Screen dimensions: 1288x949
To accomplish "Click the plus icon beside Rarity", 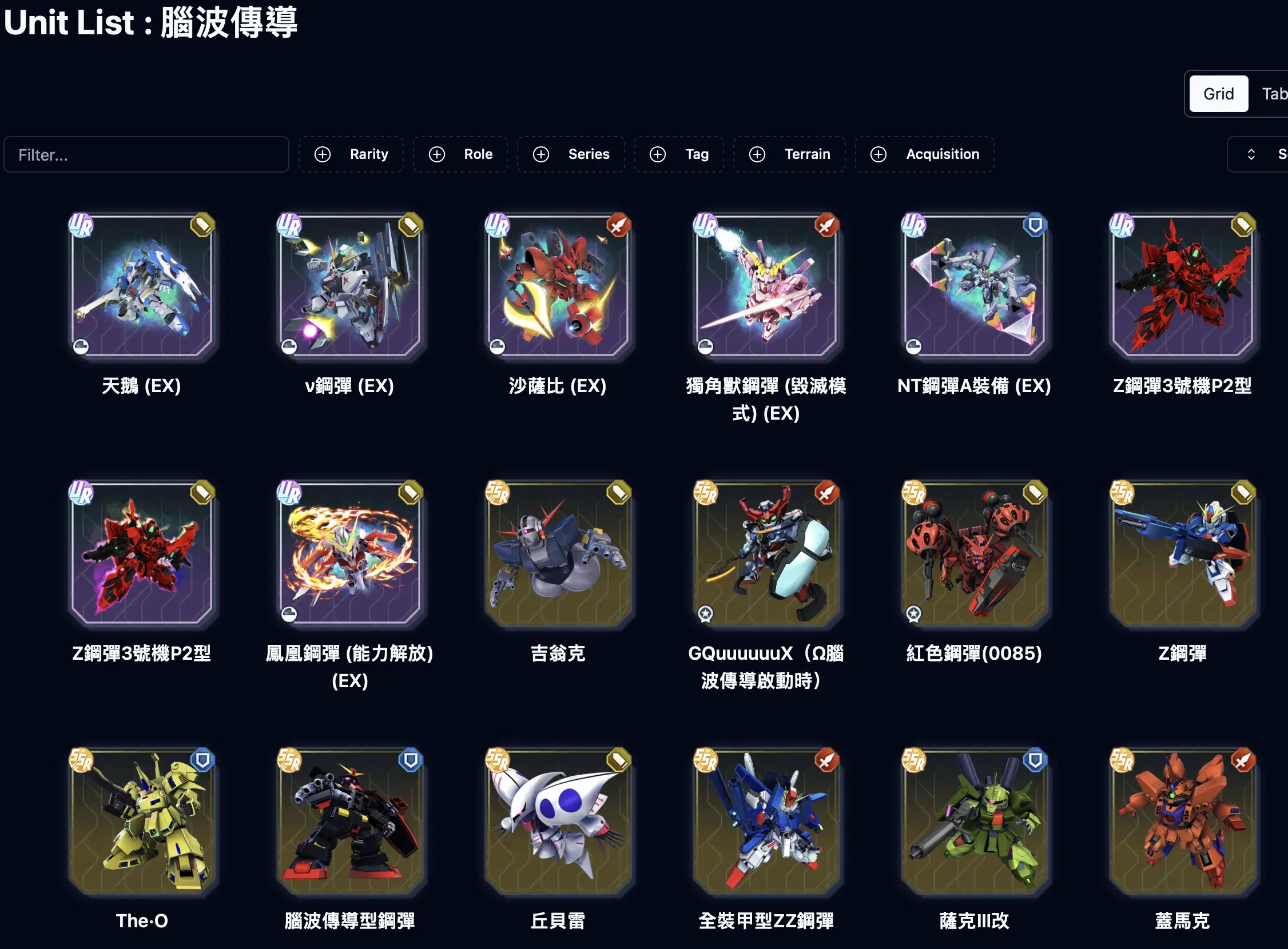I will (x=323, y=154).
